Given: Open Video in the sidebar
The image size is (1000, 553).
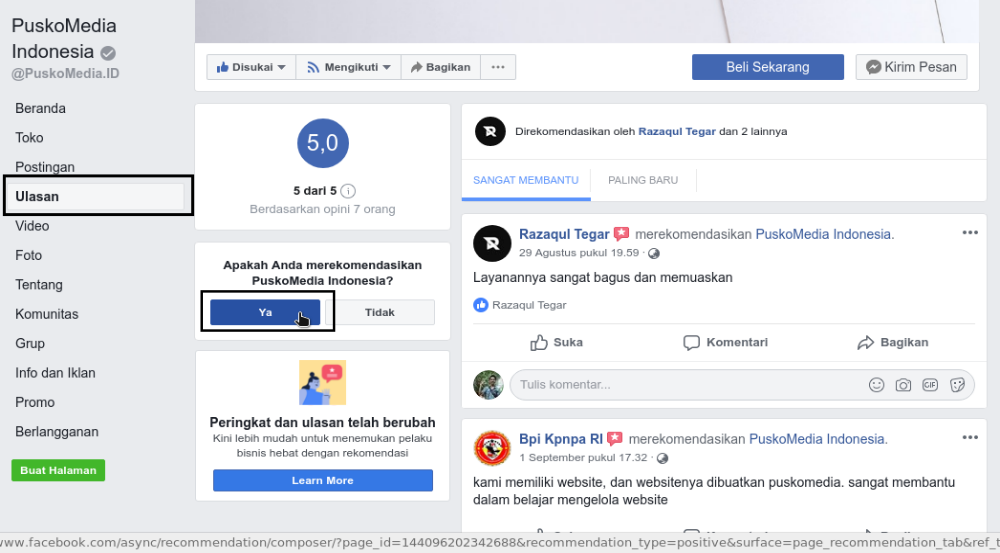Looking at the screenshot, I should [x=32, y=226].
